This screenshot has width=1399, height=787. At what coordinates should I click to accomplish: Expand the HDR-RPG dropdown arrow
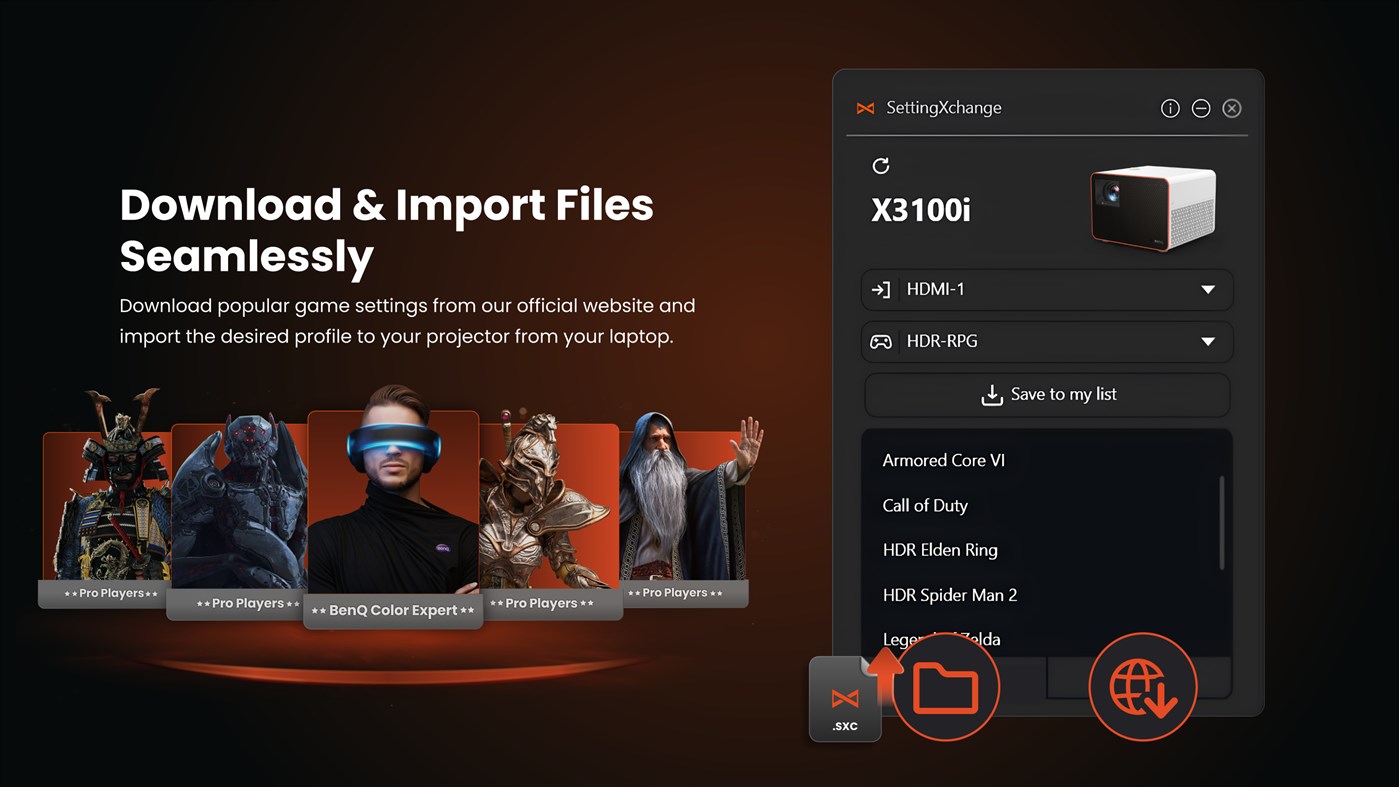point(1208,342)
